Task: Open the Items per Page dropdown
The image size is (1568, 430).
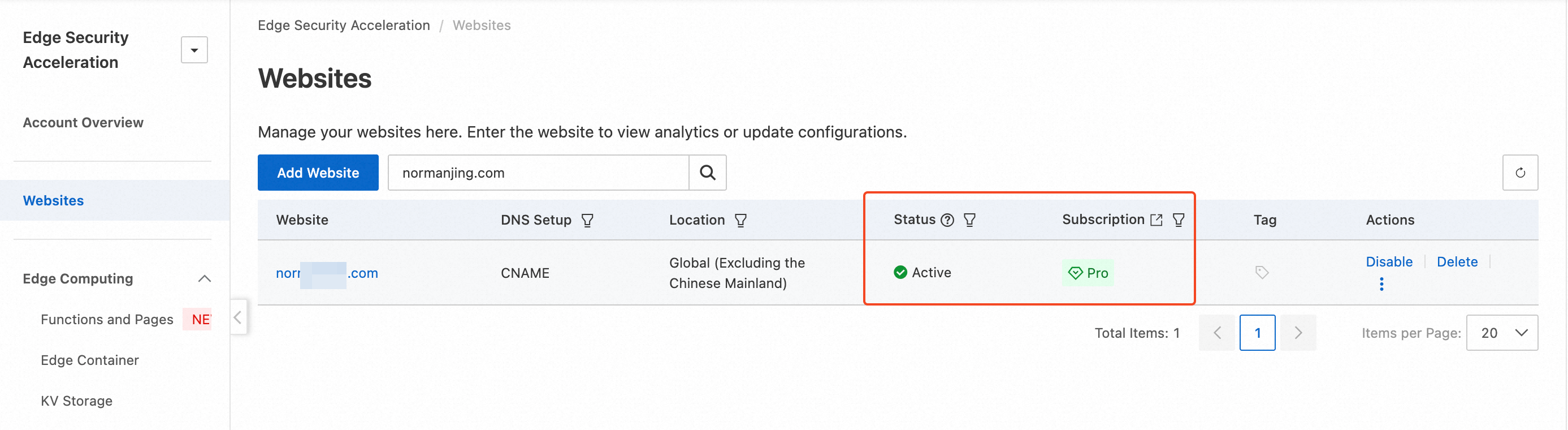Action: point(1502,333)
